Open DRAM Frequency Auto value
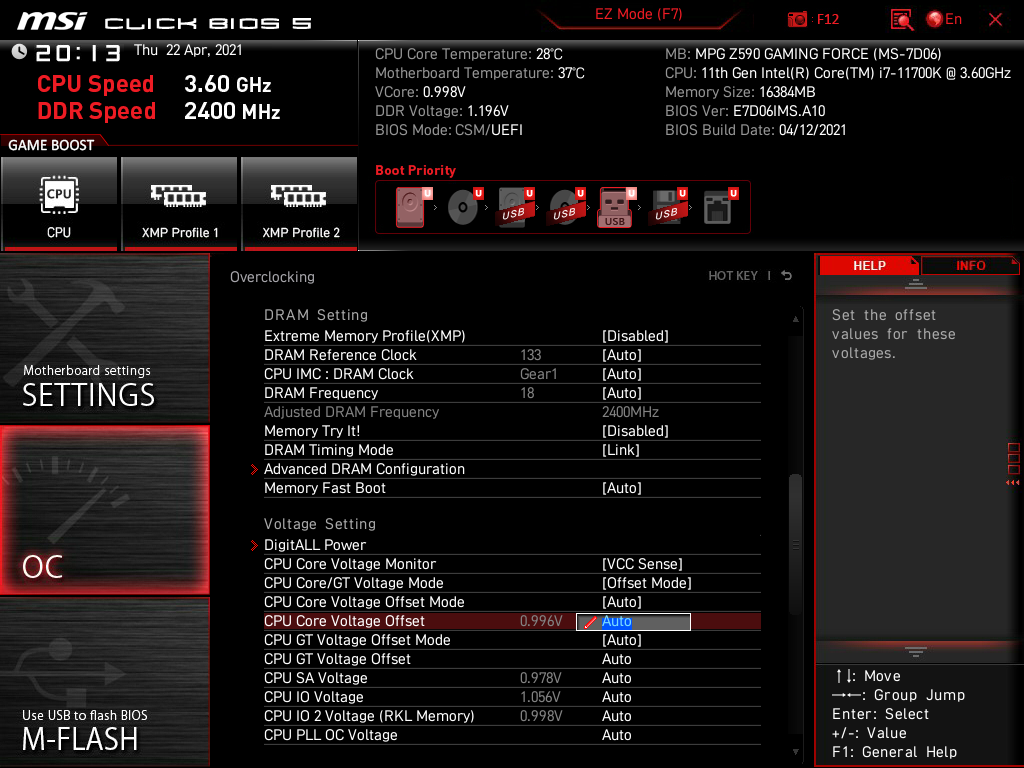This screenshot has width=1024, height=768. 622,392
